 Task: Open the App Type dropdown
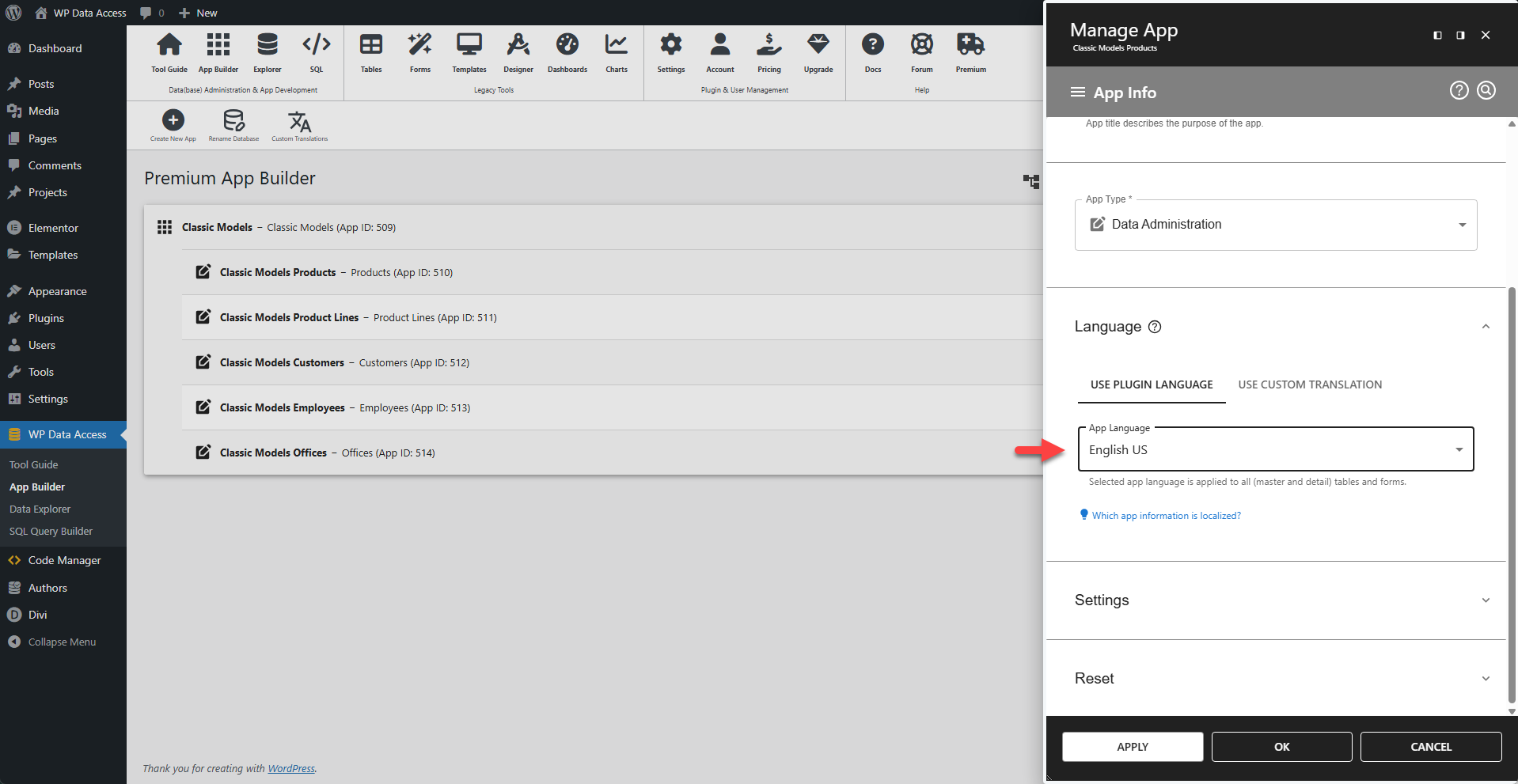pyautogui.click(x=1460, y=225)
